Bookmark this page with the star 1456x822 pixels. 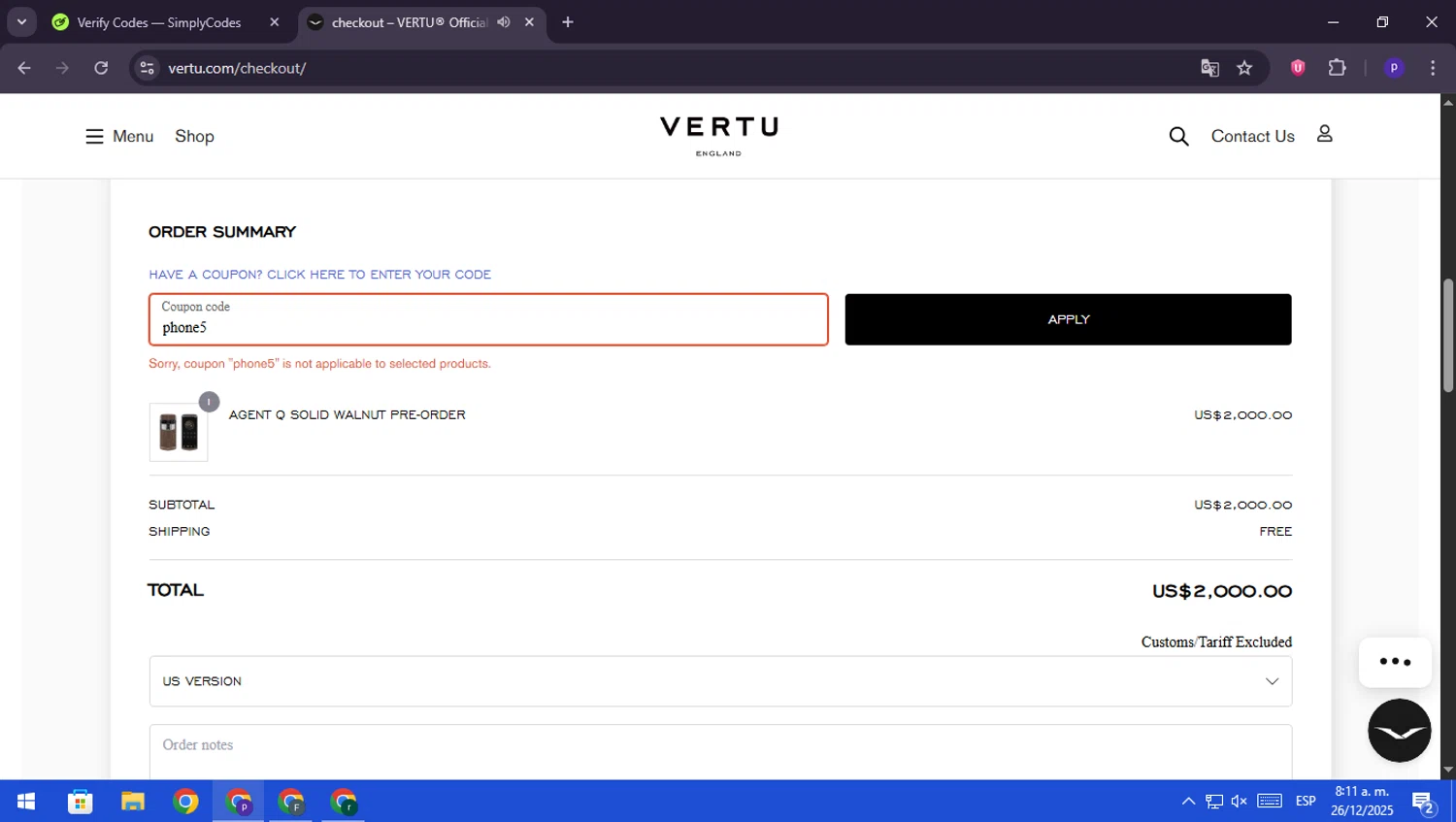(x=1244, y=68)
